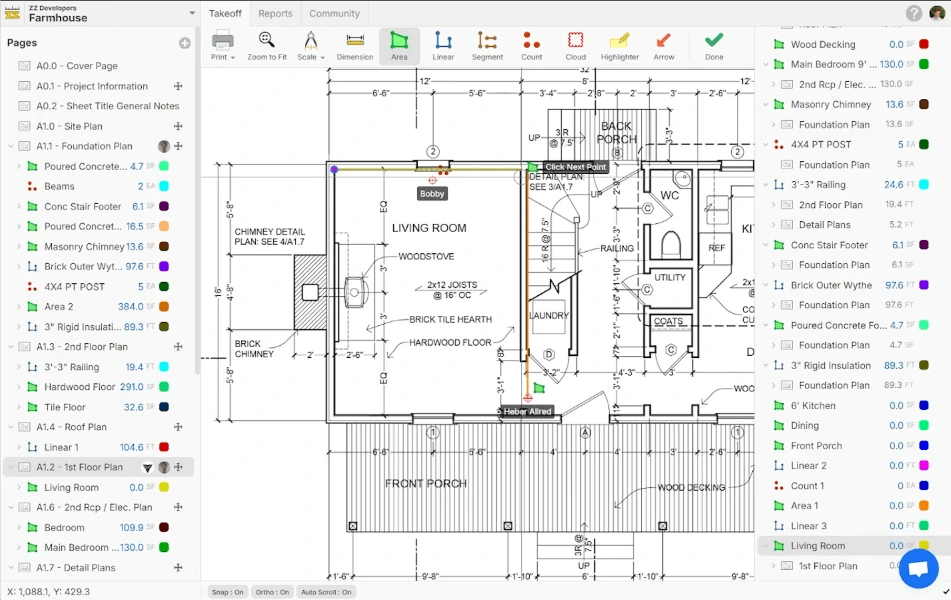Select the Count tool
Image resolution: width=951 pixels, height=600 pixels.
click(x=531, y=47)
